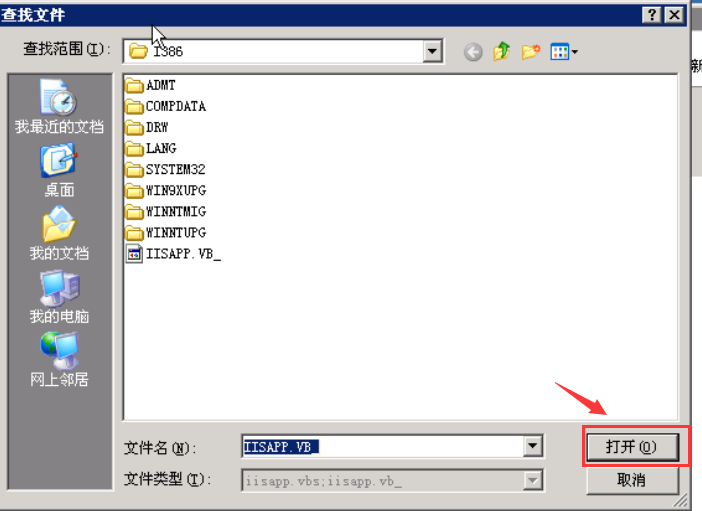Click in the 文件名 filename text field
This screenshot has width=702, height=511.
pyautogui.click(x=383, y=447)
